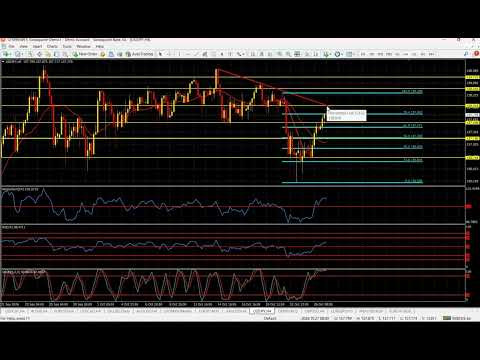Click the current price label on price axis
This screenshot has width=480, height=360.
tap(472, 115)
